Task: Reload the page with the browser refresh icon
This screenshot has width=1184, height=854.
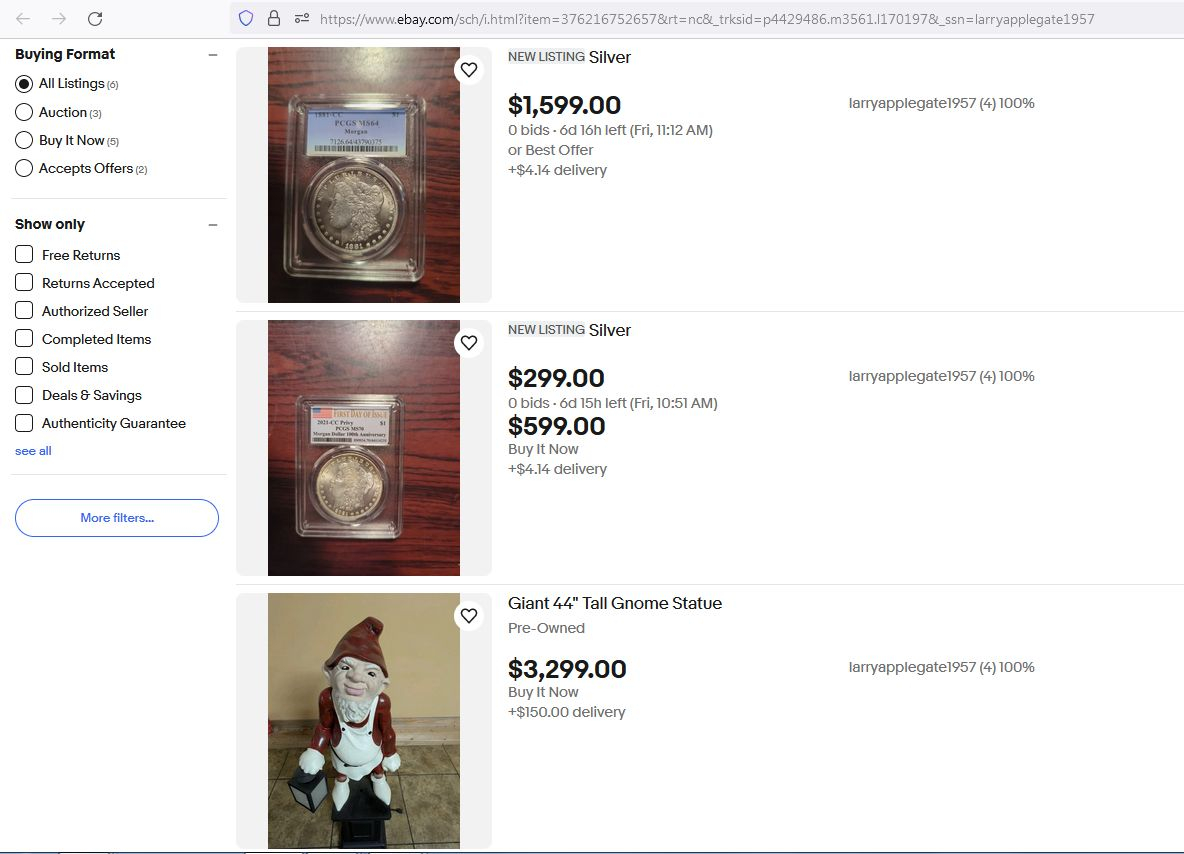Action: 95,19
